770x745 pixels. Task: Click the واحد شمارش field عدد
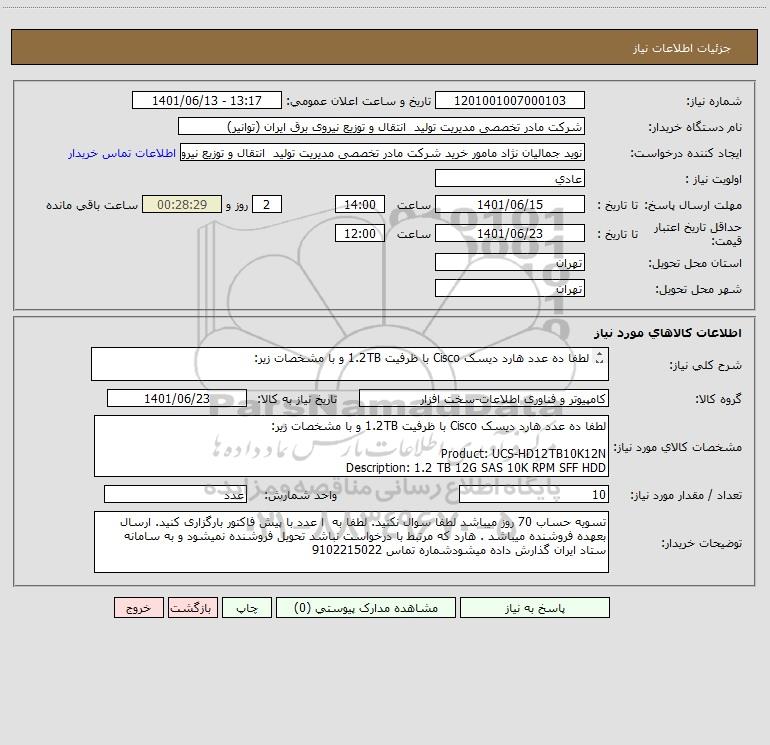coord(175,494)
